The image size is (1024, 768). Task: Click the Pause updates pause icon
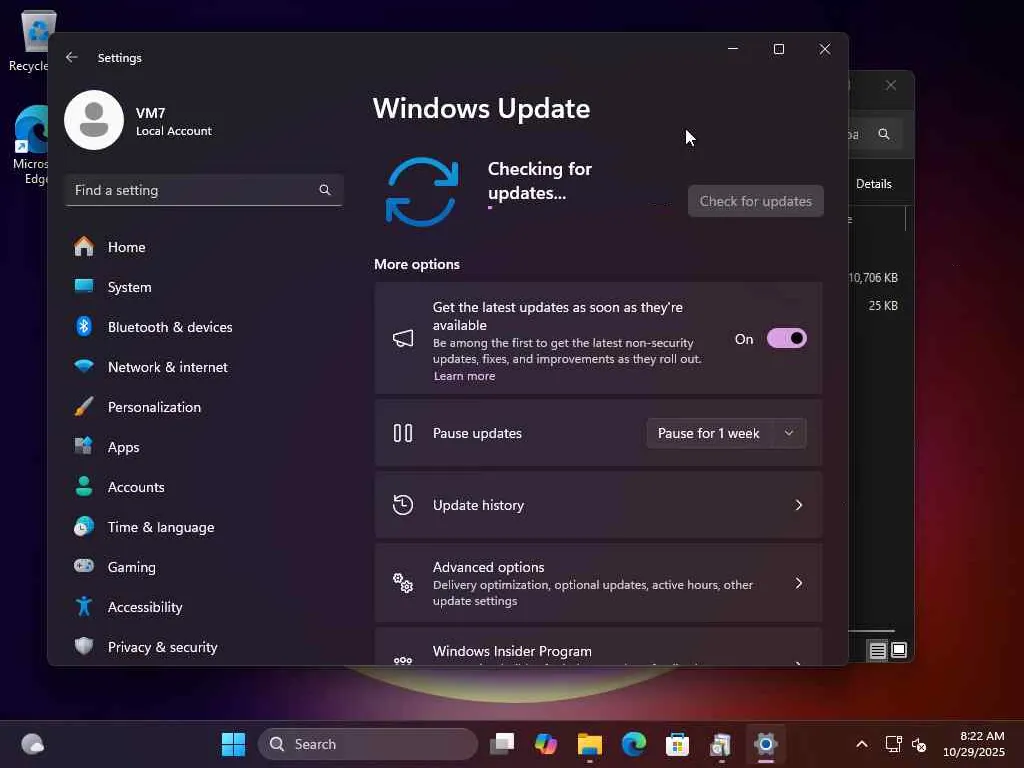[x=403, y=433]
